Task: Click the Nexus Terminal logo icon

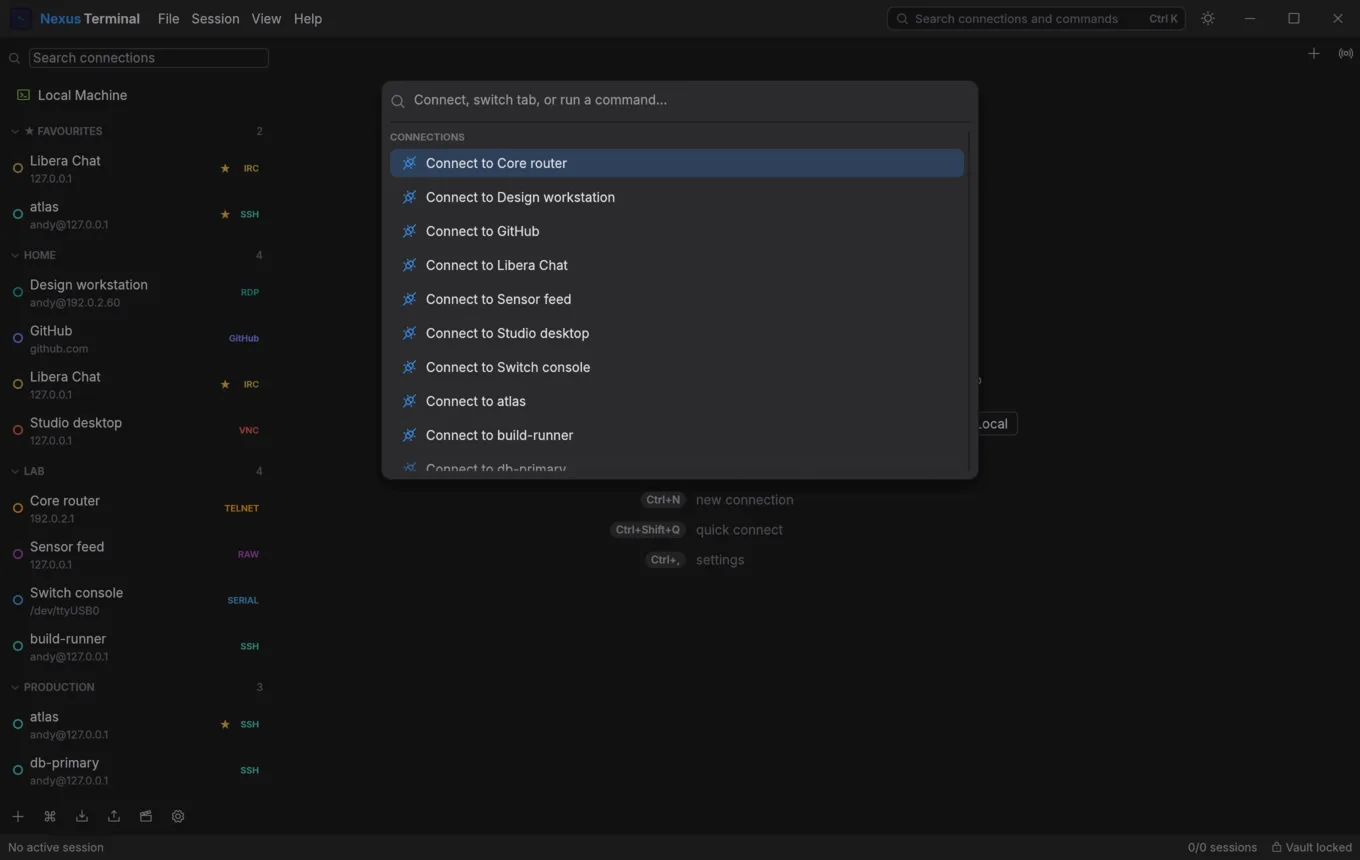Action: click(20, 19)
